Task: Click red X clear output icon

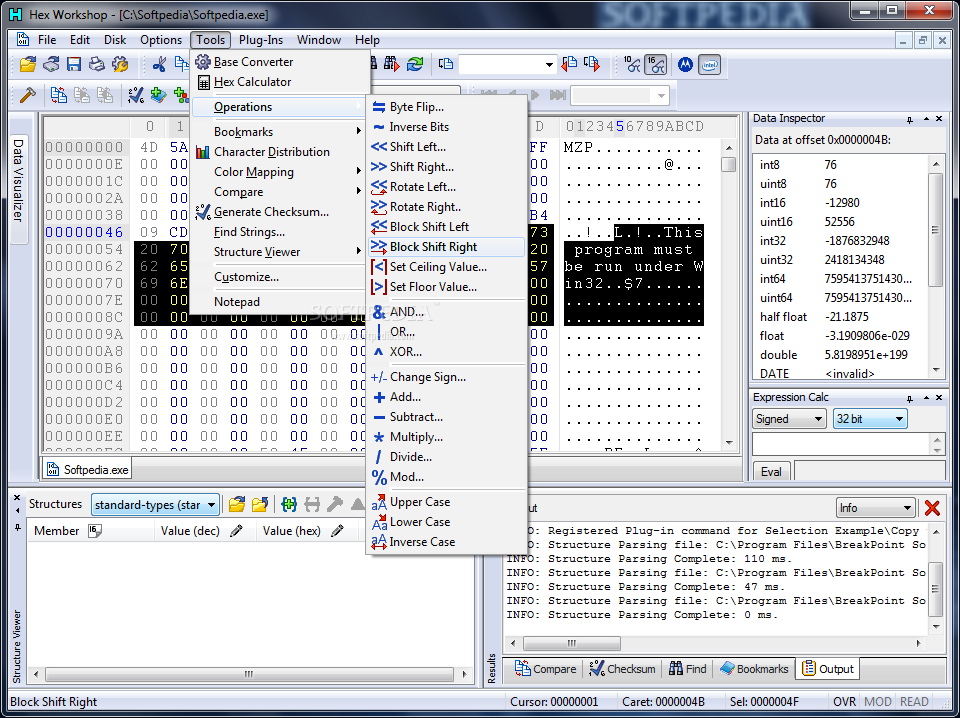Action: click(932, 507)
